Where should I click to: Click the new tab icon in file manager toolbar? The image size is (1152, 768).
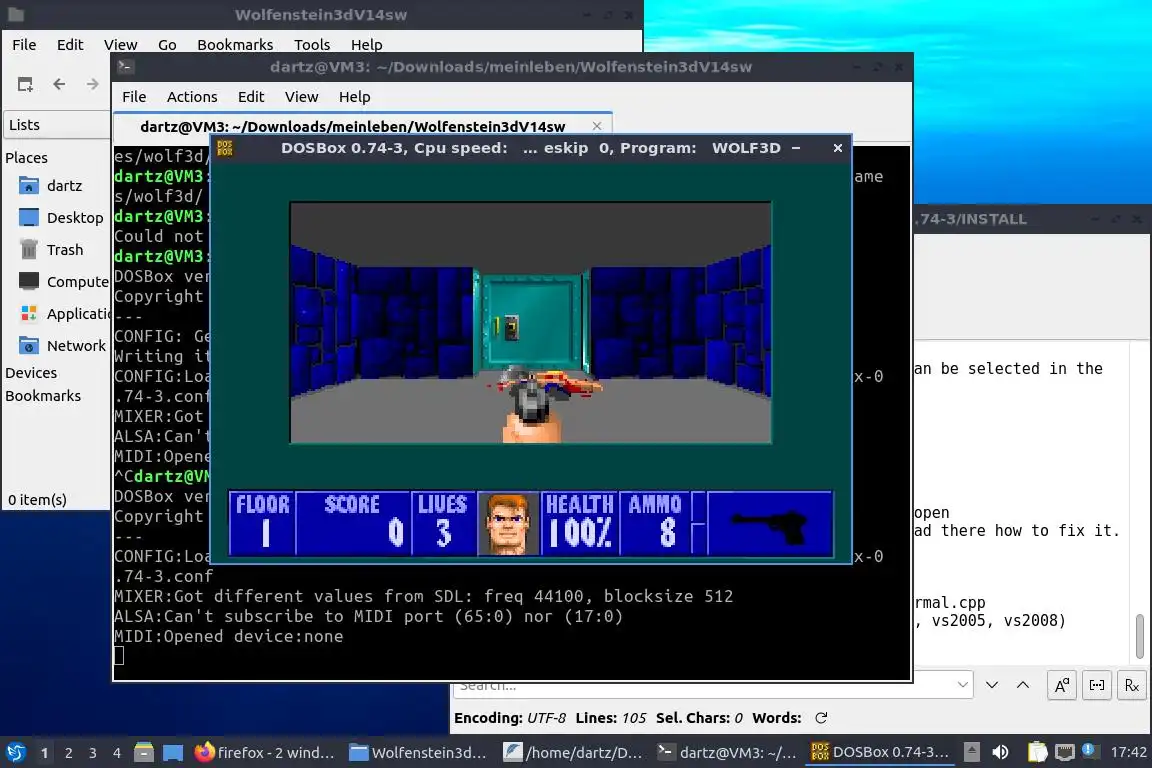[x=25, y=85]
